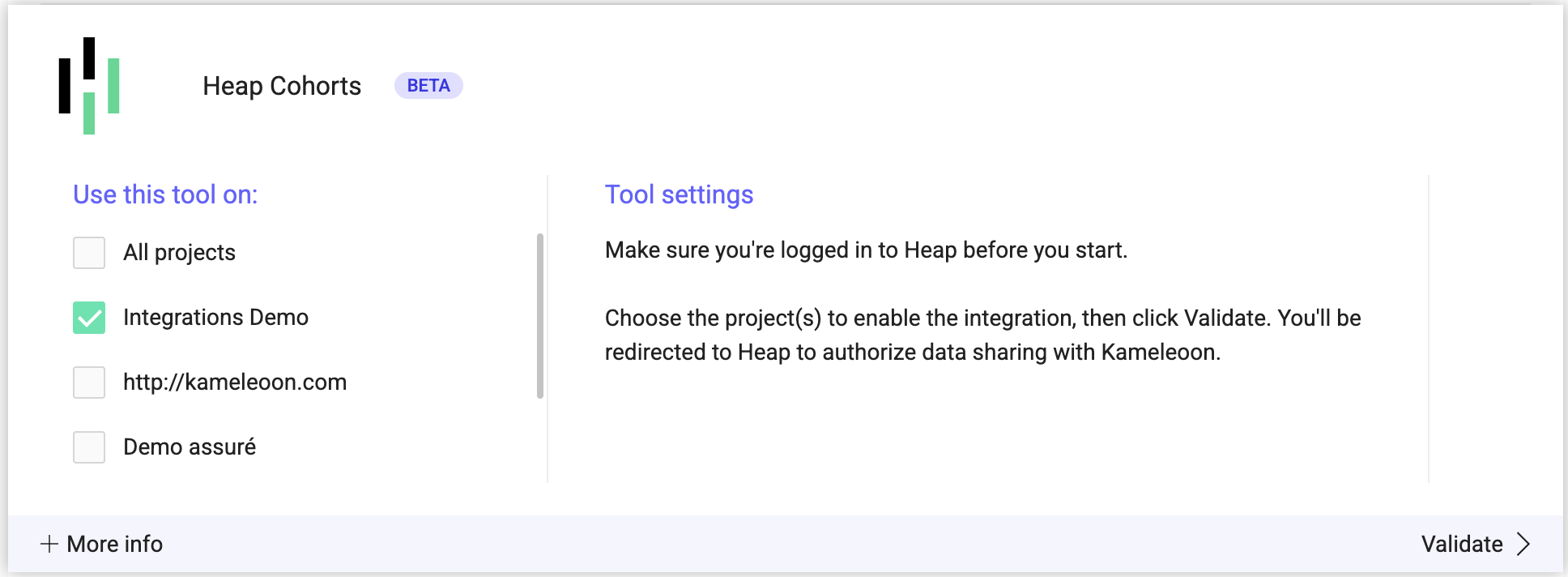Click the Tool settings heading
The image size is (1568, 577).
pos(679,194)
